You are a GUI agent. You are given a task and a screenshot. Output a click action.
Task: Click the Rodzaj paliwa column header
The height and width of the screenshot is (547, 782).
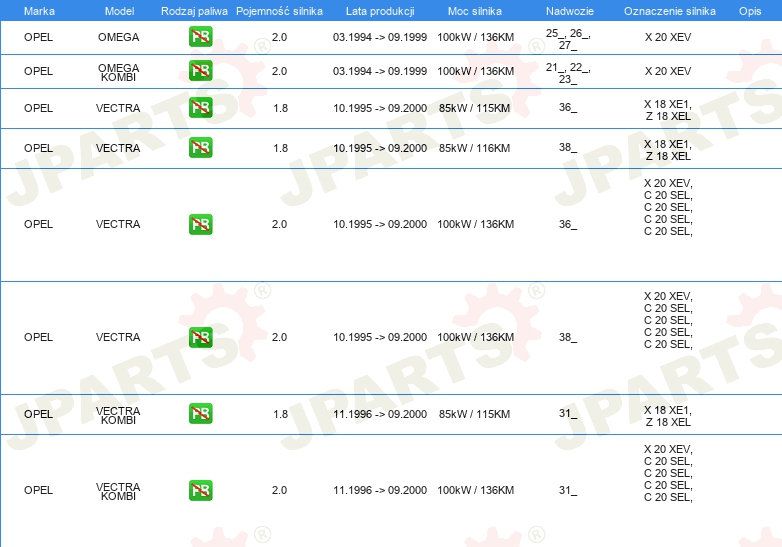point(194,10)
